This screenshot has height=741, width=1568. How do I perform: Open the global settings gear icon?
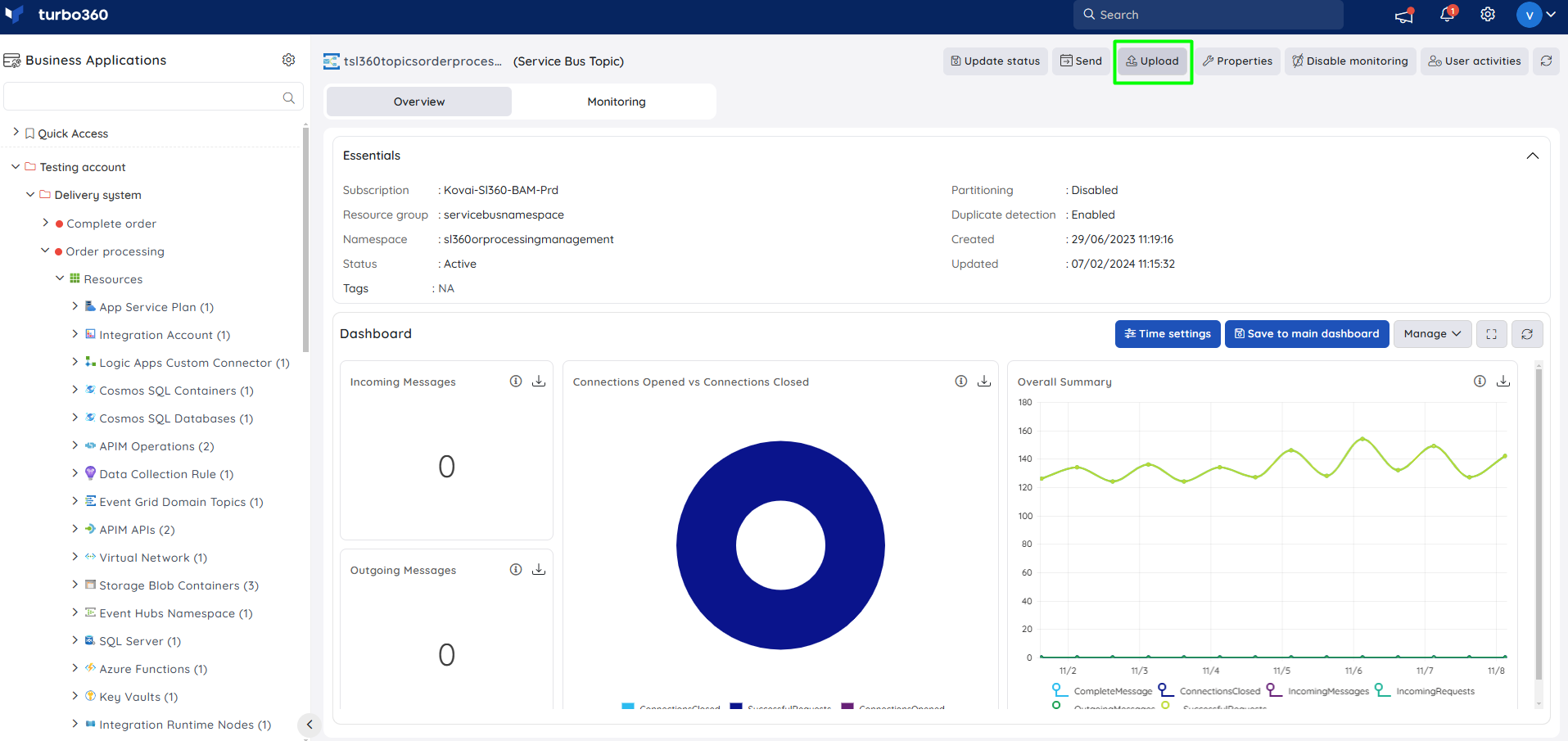[1488, 14]
